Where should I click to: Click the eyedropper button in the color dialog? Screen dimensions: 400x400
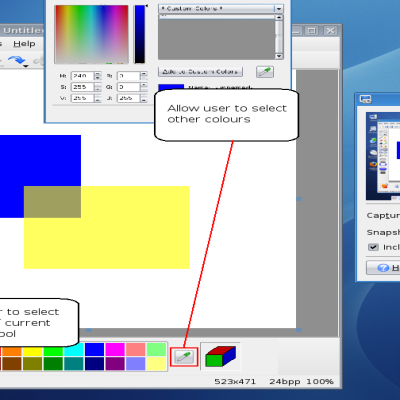pyautogui.click(x=265, y=72)
